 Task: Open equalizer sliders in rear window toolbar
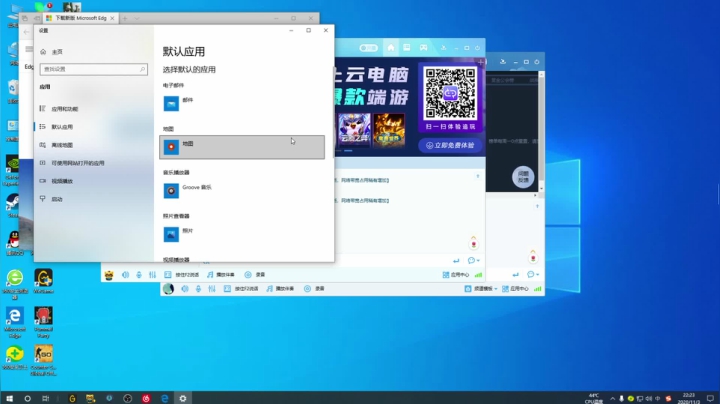(x=212, y=289)
